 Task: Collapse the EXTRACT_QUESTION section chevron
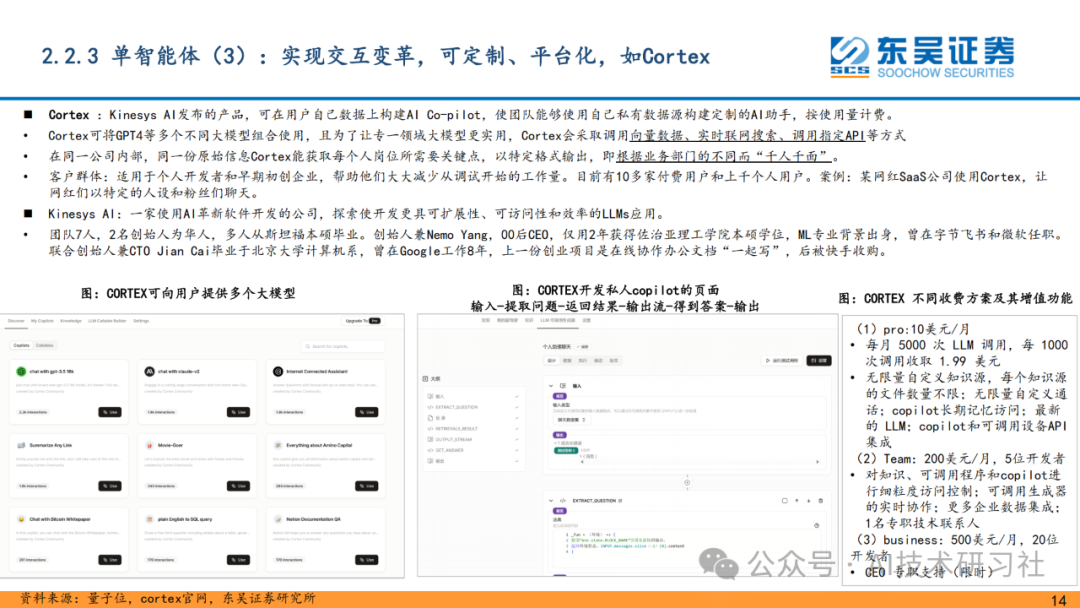551,501
